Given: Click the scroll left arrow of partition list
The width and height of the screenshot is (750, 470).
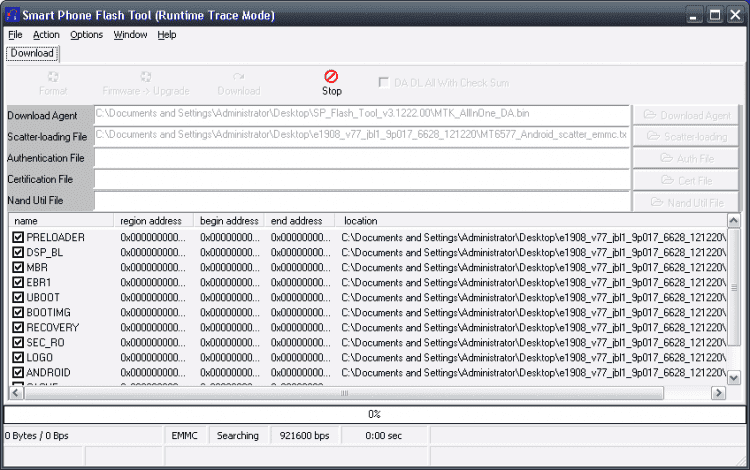Looking at the screenshot, I should pos(15,393).
